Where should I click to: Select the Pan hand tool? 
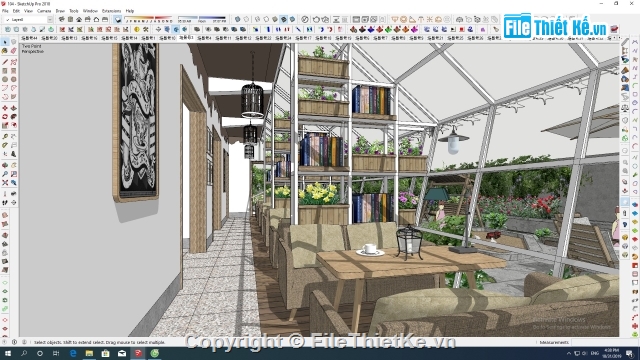pos(13,165)
